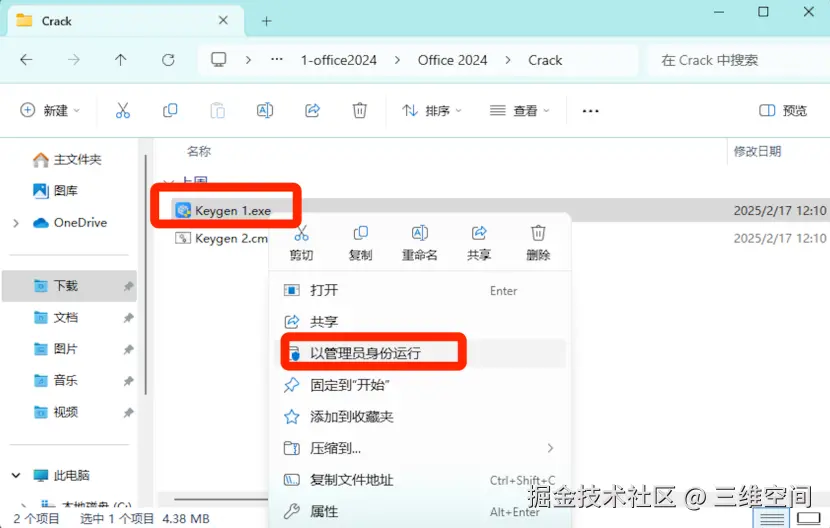The width and height of the screenshot is (830, 528).
Task: Open 图片 (Pictures) in sidebar
Action: [x=56, y=349]
